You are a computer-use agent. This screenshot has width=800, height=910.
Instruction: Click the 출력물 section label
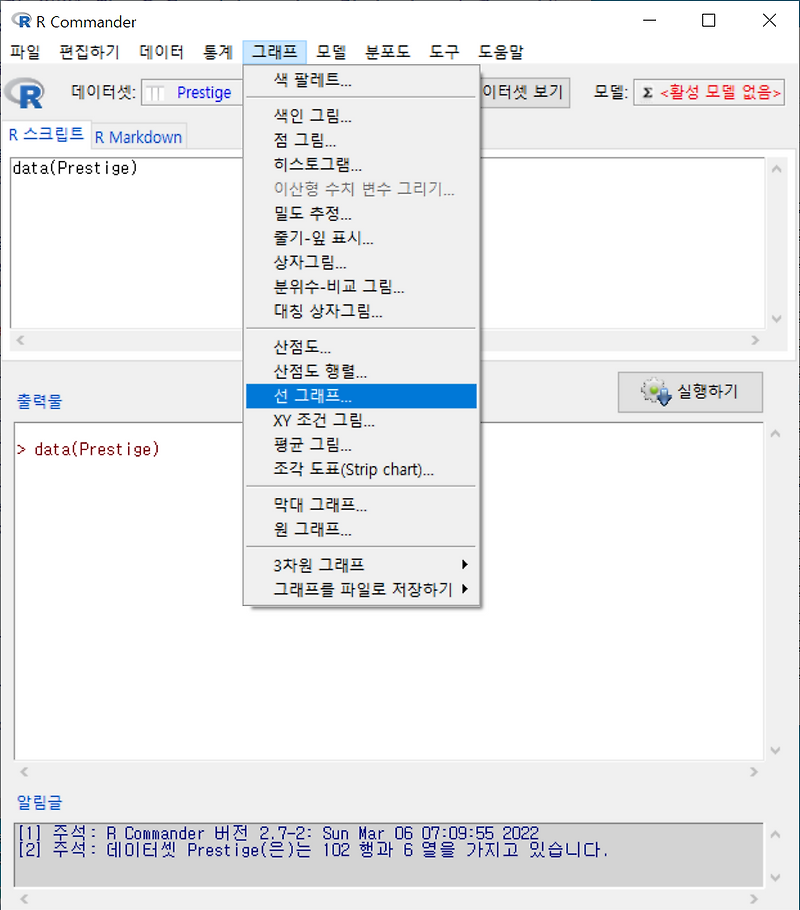pyautogui.click(x=39, y=401)
